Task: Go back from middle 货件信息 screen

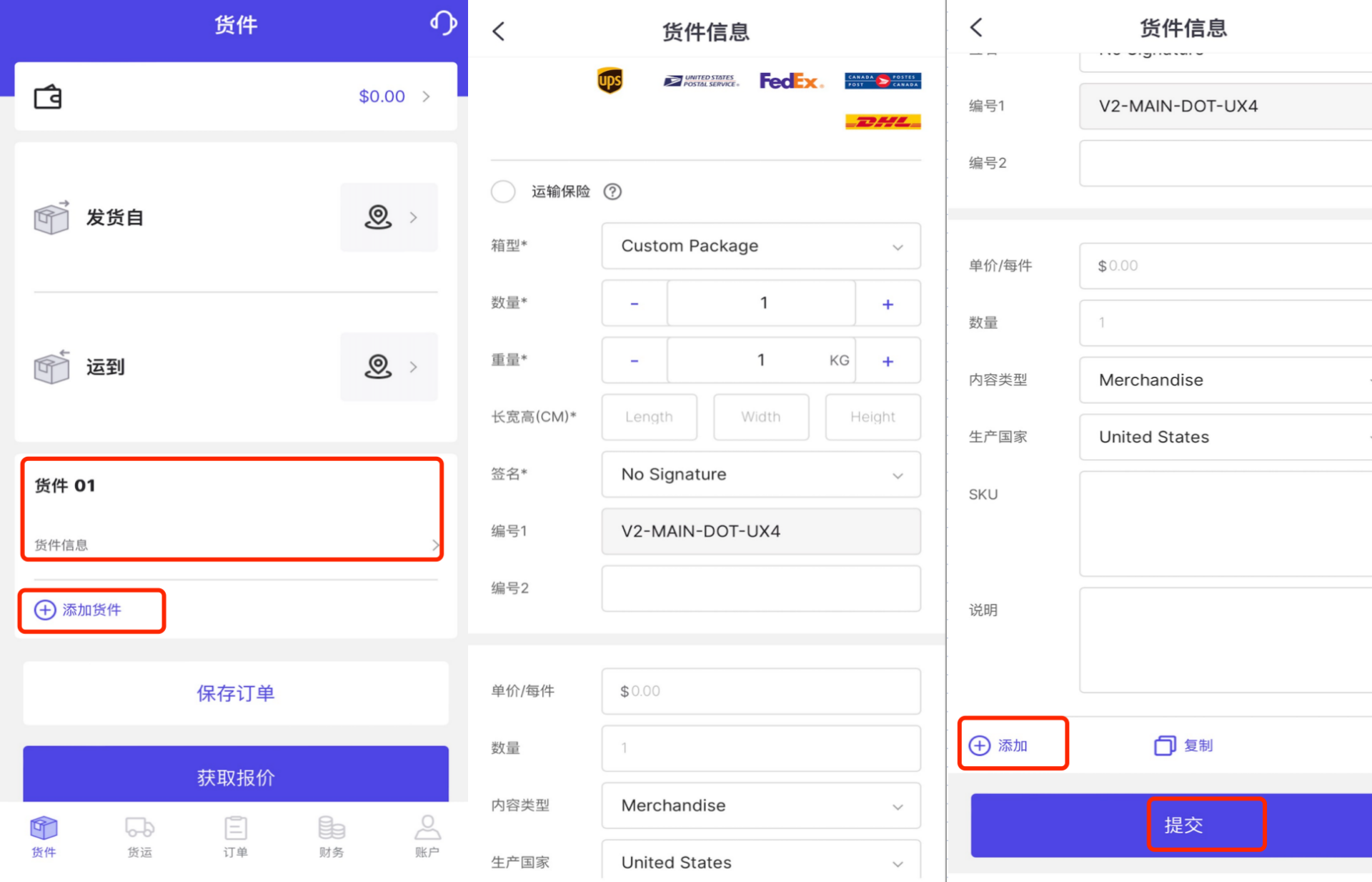Action: [499, 31]
